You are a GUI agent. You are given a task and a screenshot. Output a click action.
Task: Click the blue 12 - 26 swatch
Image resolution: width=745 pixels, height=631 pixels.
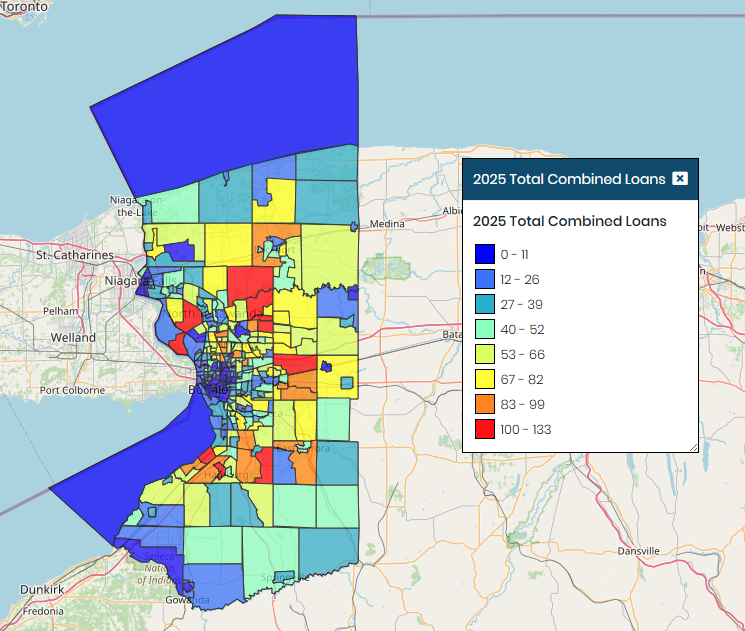coord(485,279)
